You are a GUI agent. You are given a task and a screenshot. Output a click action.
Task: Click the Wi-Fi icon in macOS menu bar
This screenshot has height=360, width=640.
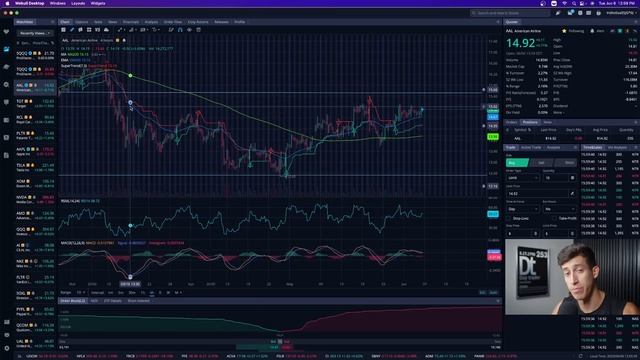(x=564, y=3)
